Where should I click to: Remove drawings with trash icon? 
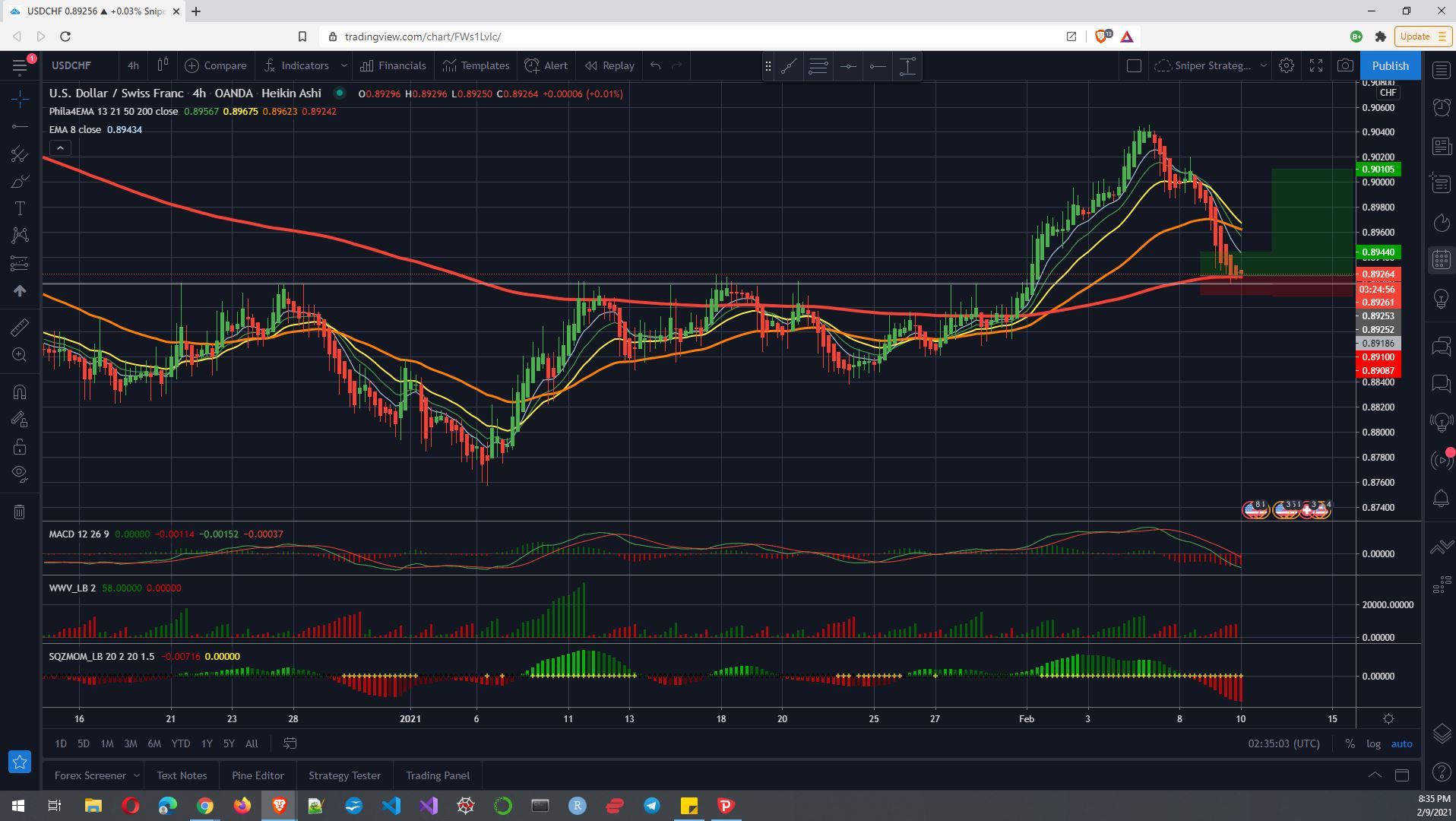click(21, 512)
